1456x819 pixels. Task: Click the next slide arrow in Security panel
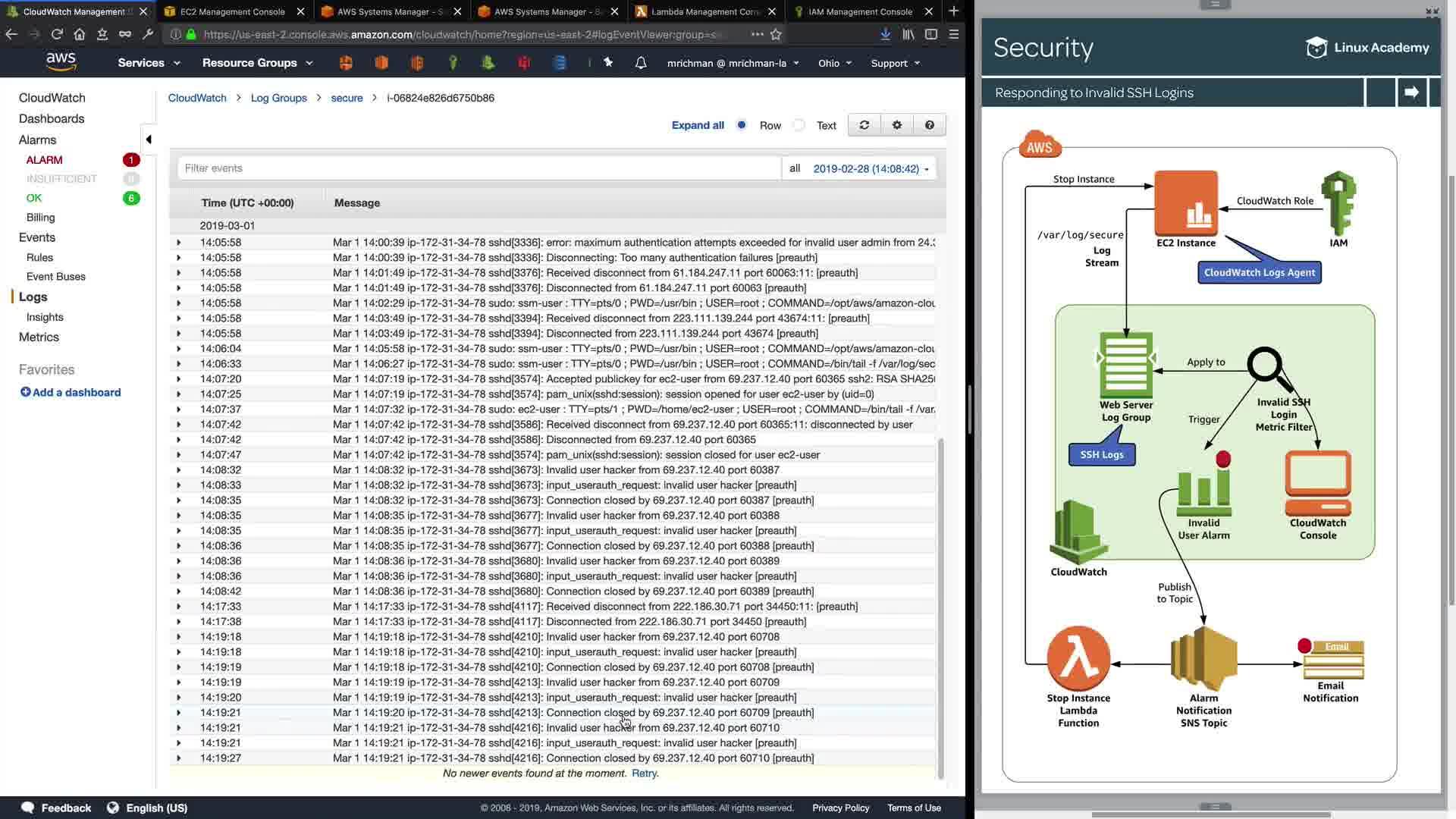pos(1411,93)
